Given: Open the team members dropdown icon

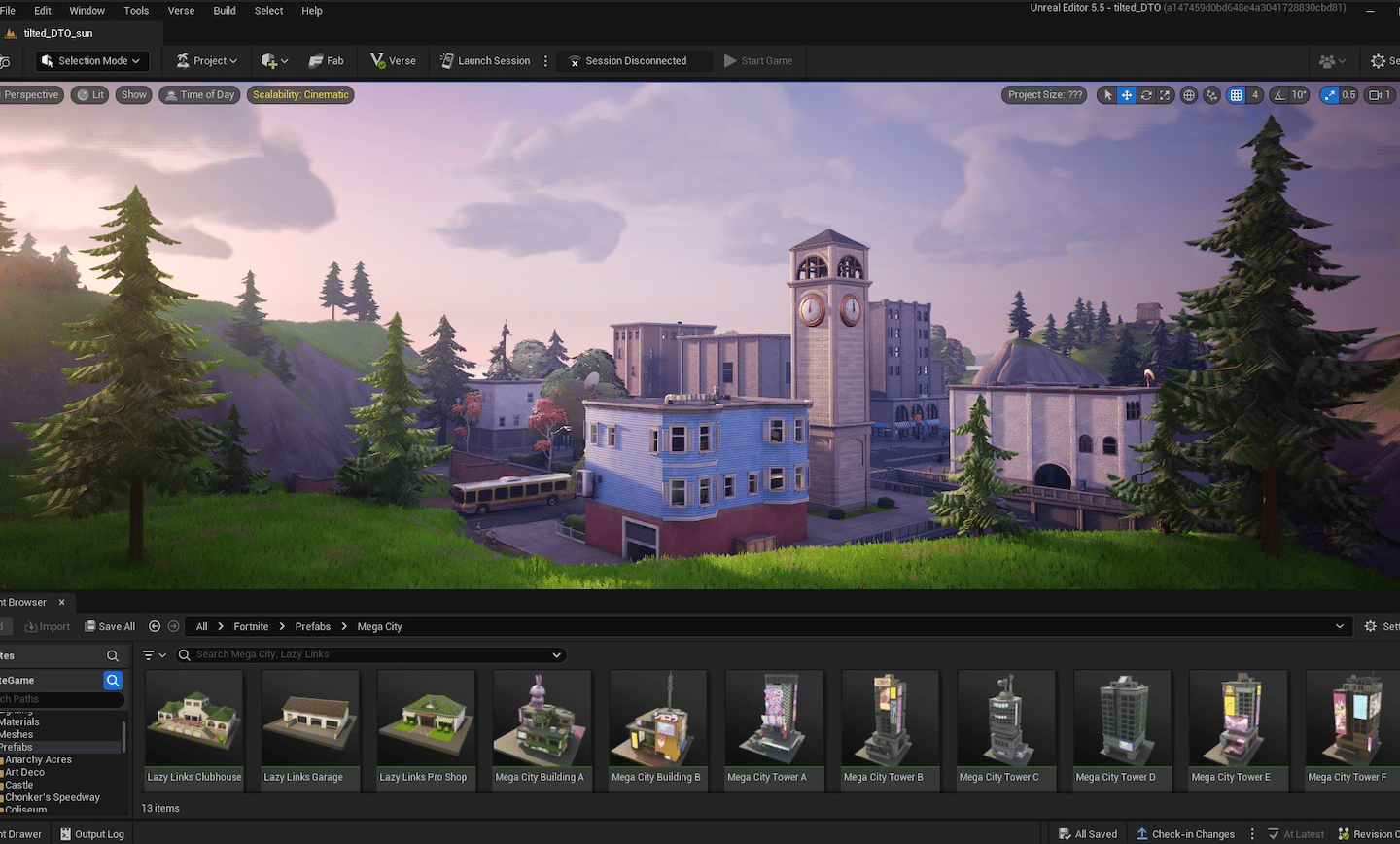Looking at the screenshot, I should (x=1332, y=61).
